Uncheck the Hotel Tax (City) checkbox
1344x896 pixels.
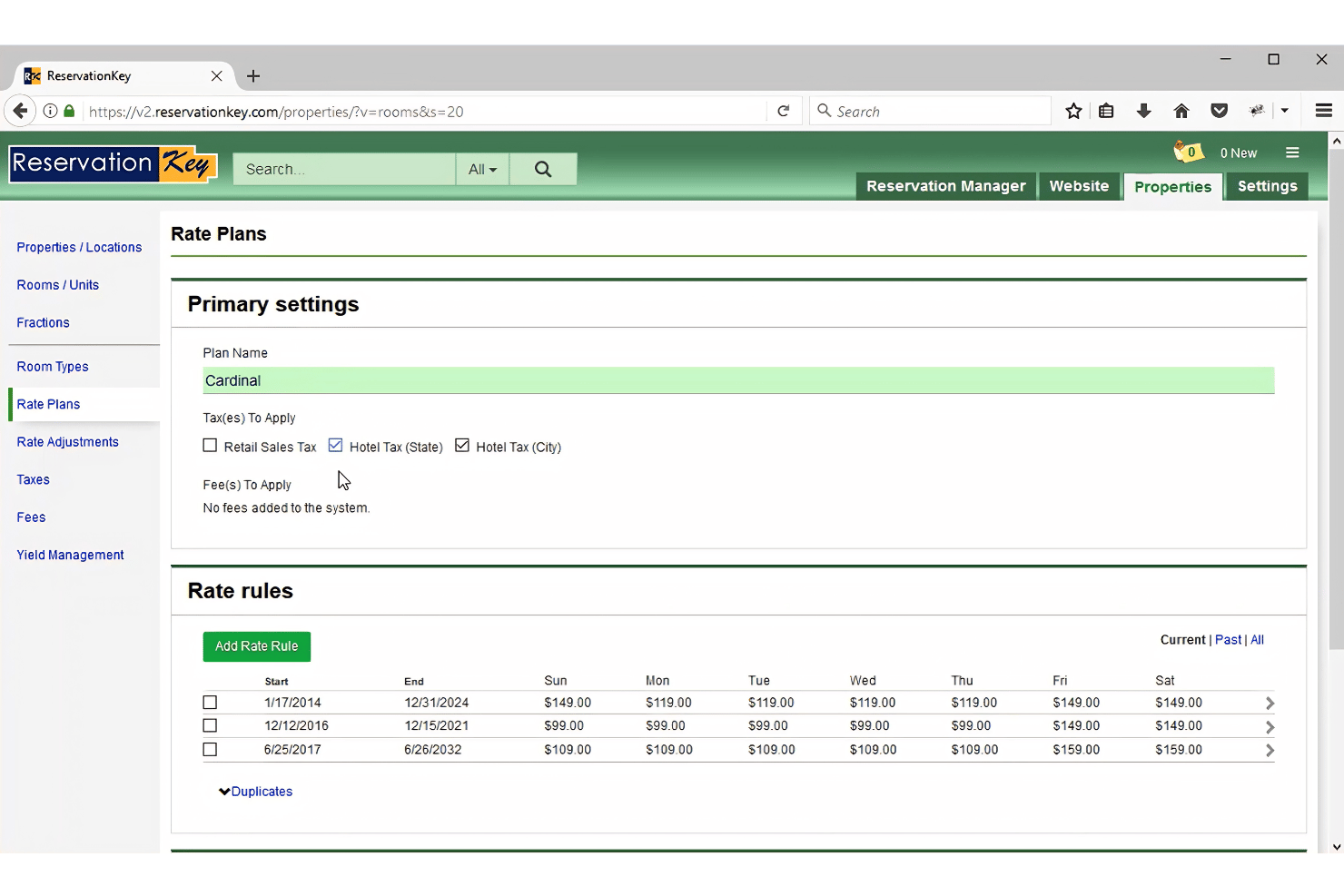[x=462, y=446]
